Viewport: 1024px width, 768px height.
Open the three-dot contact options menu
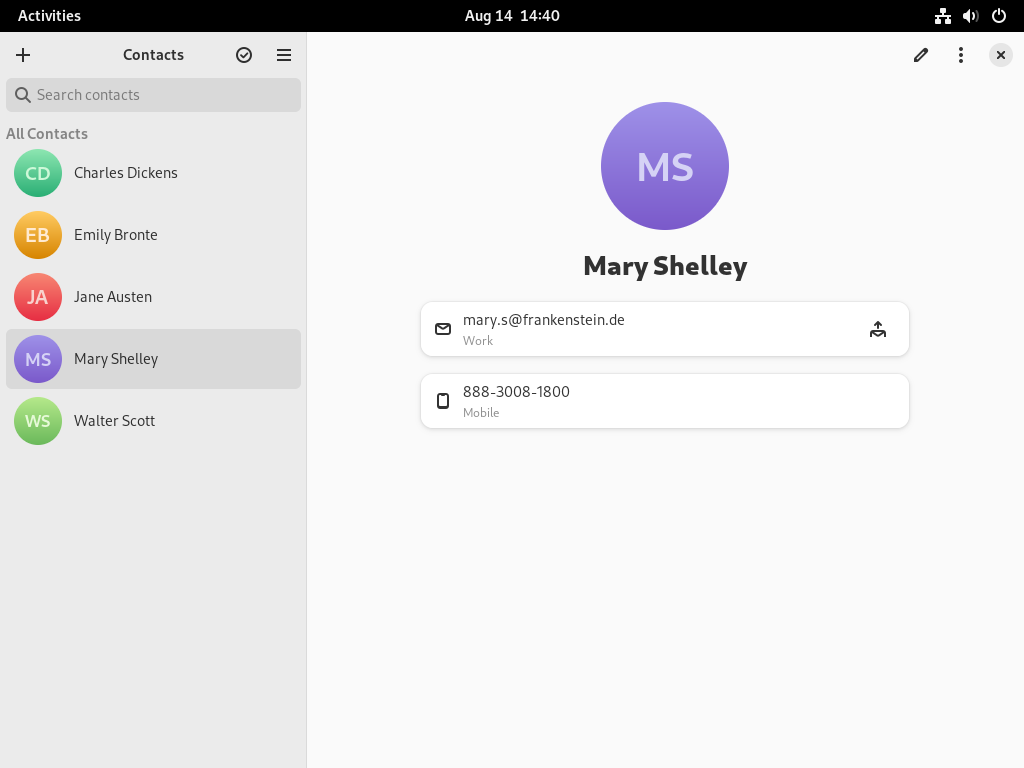961,55
